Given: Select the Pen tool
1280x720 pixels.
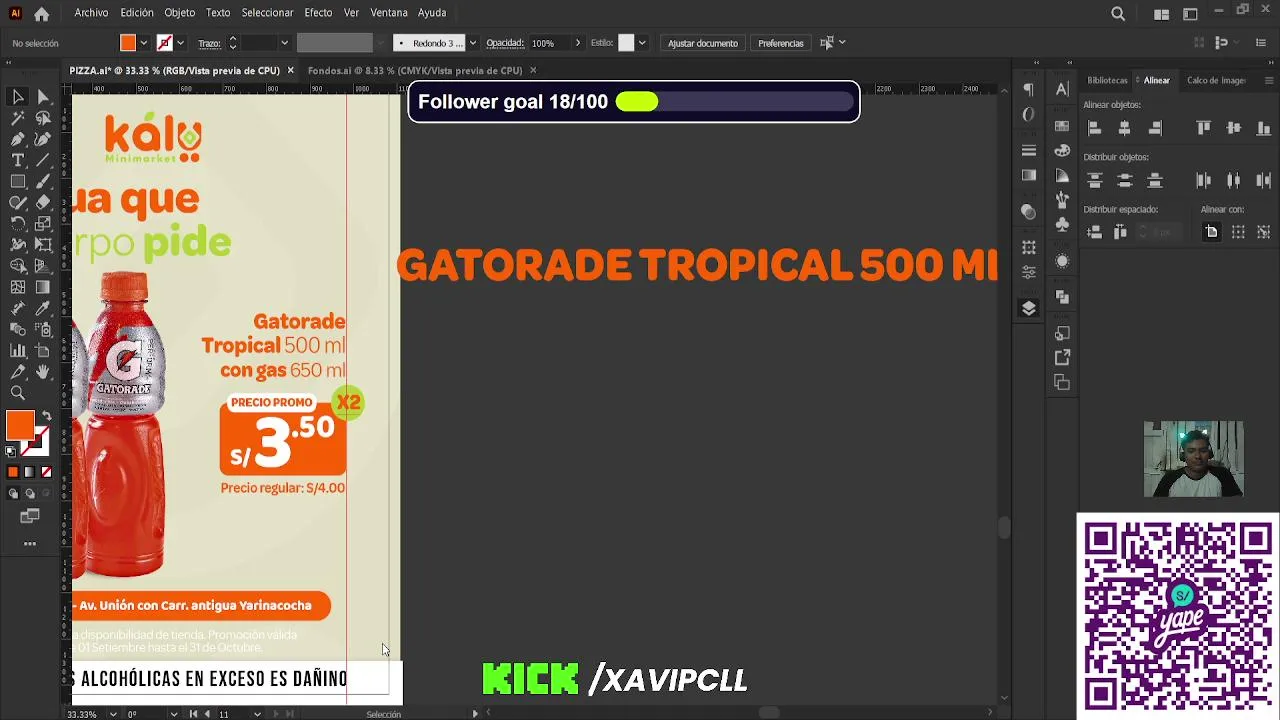Looking at the screenshot, I should (x=18, y=139).
